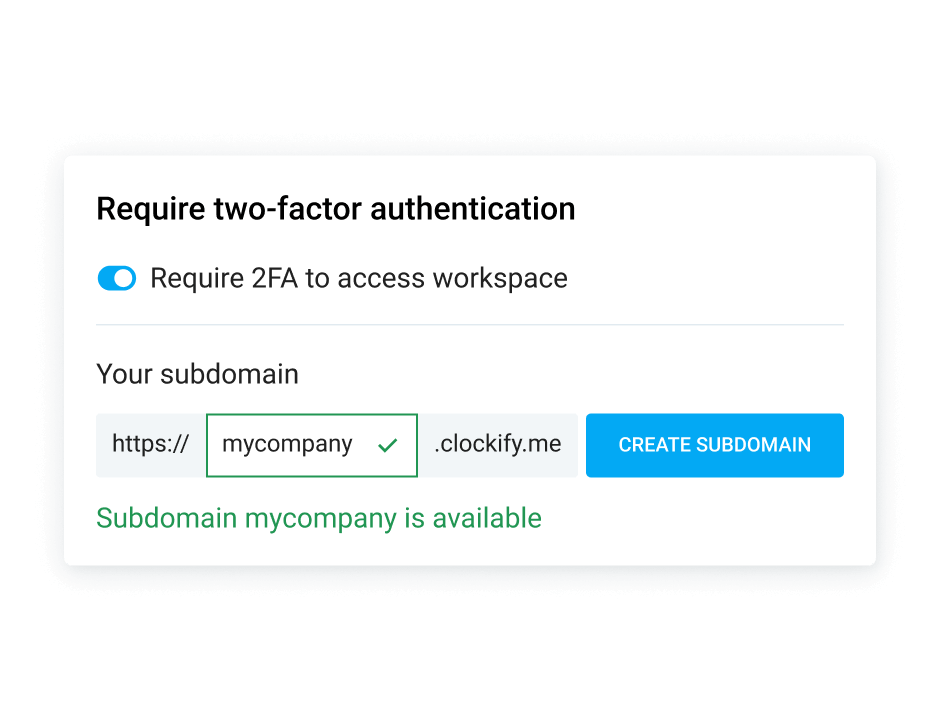Click the "Require 2FA to access workspace" label
This screenshot has width=940, height=721.
pos(358,278)
